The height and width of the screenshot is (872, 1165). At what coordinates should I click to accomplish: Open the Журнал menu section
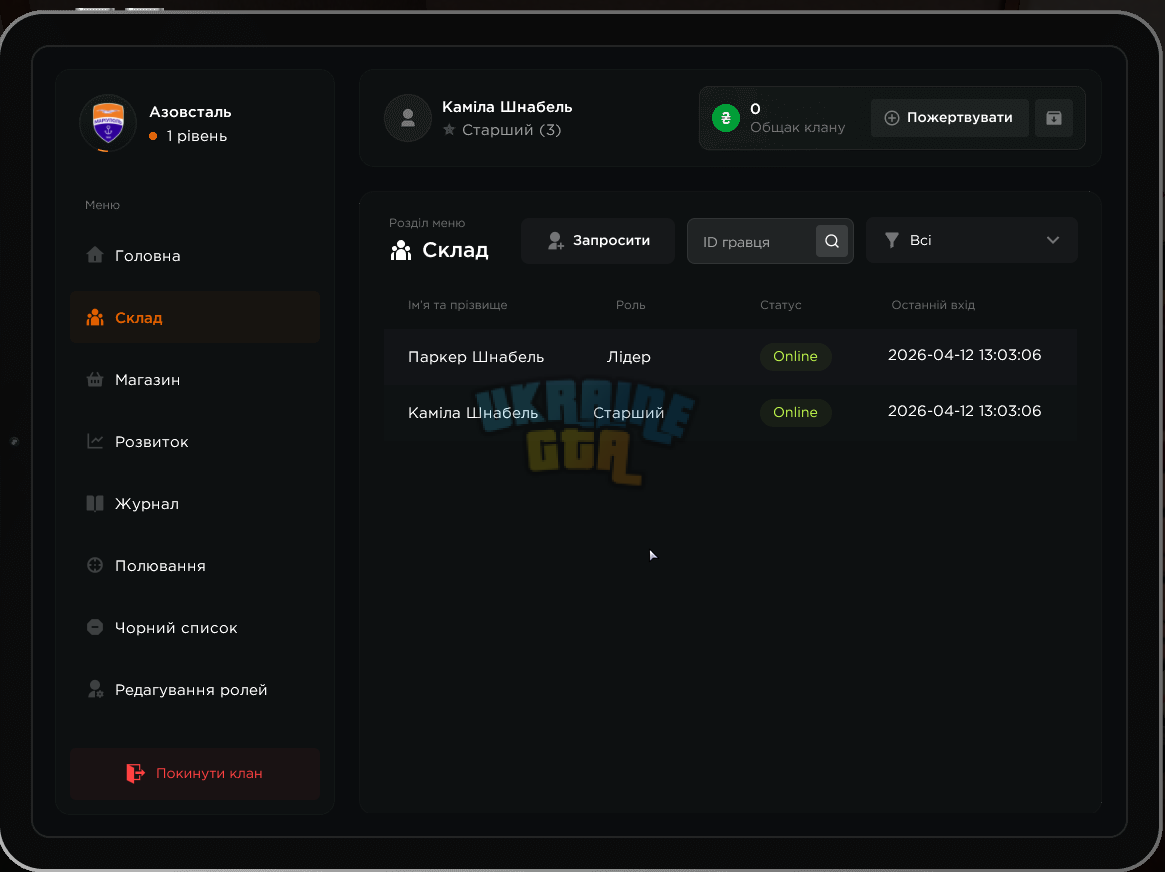click(195, 504)
